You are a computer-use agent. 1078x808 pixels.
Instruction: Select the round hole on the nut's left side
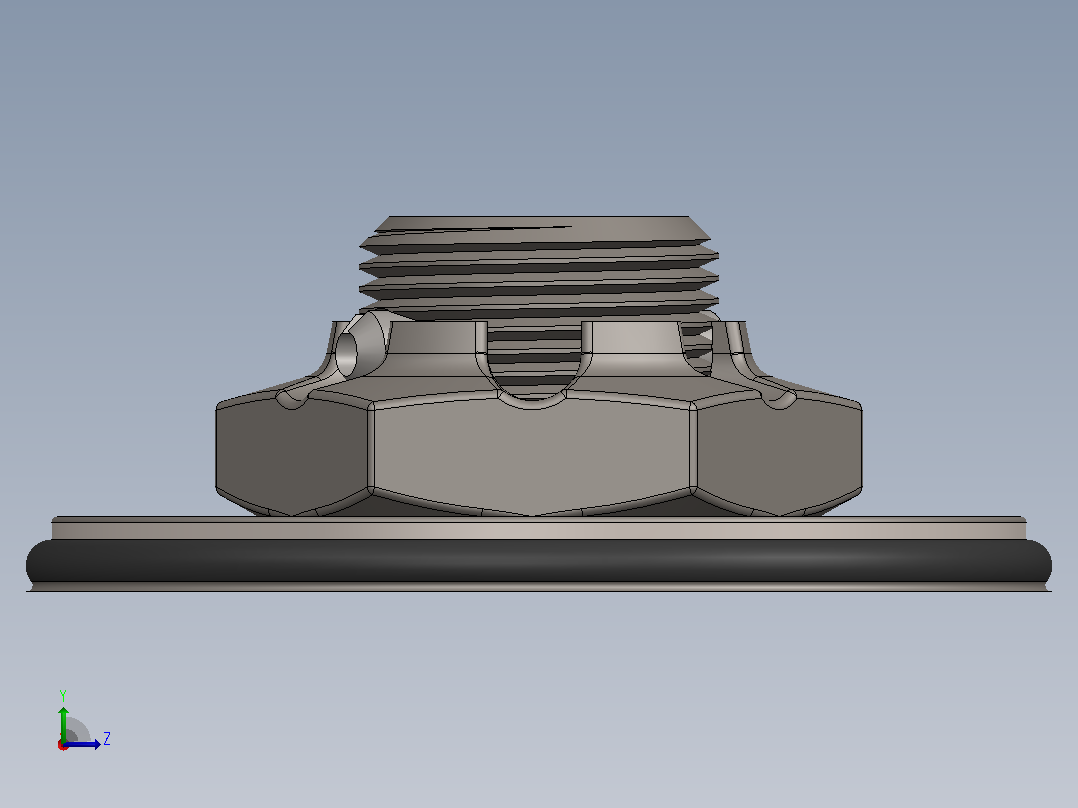(x=346, y=356)
